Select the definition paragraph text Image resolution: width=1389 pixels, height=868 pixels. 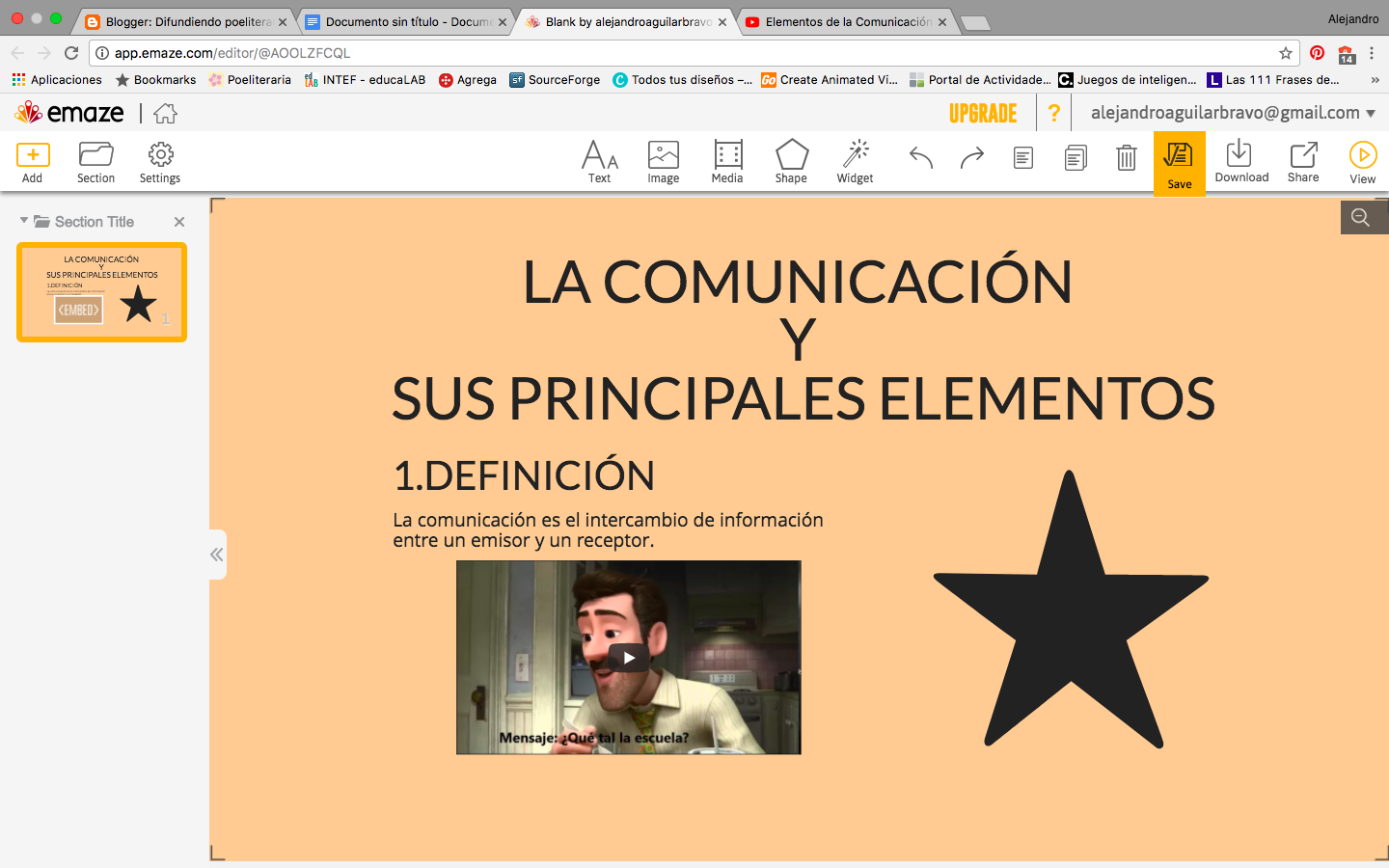pos(608,529)
